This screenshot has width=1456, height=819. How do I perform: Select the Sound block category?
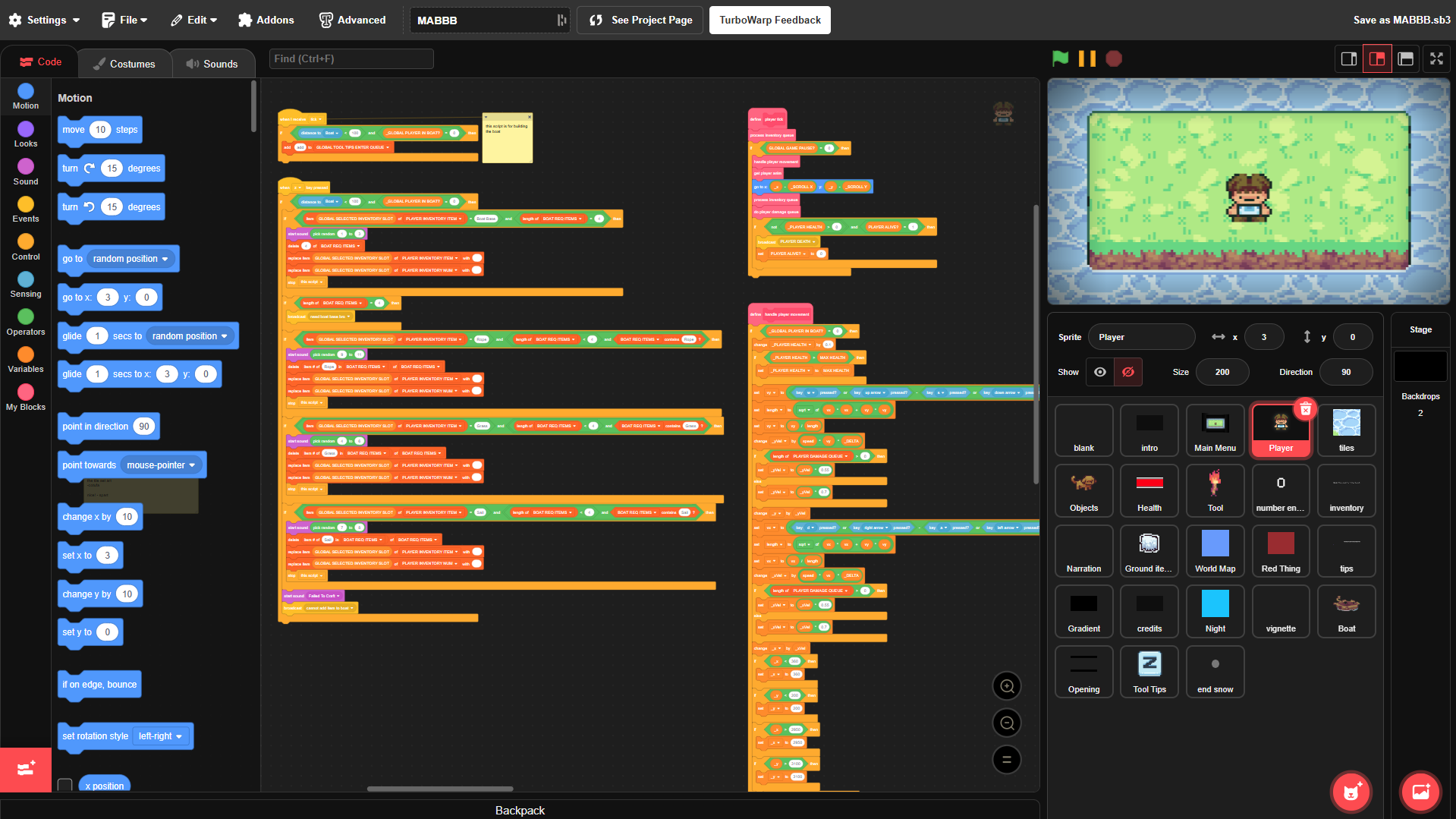[x=26, y=172]
